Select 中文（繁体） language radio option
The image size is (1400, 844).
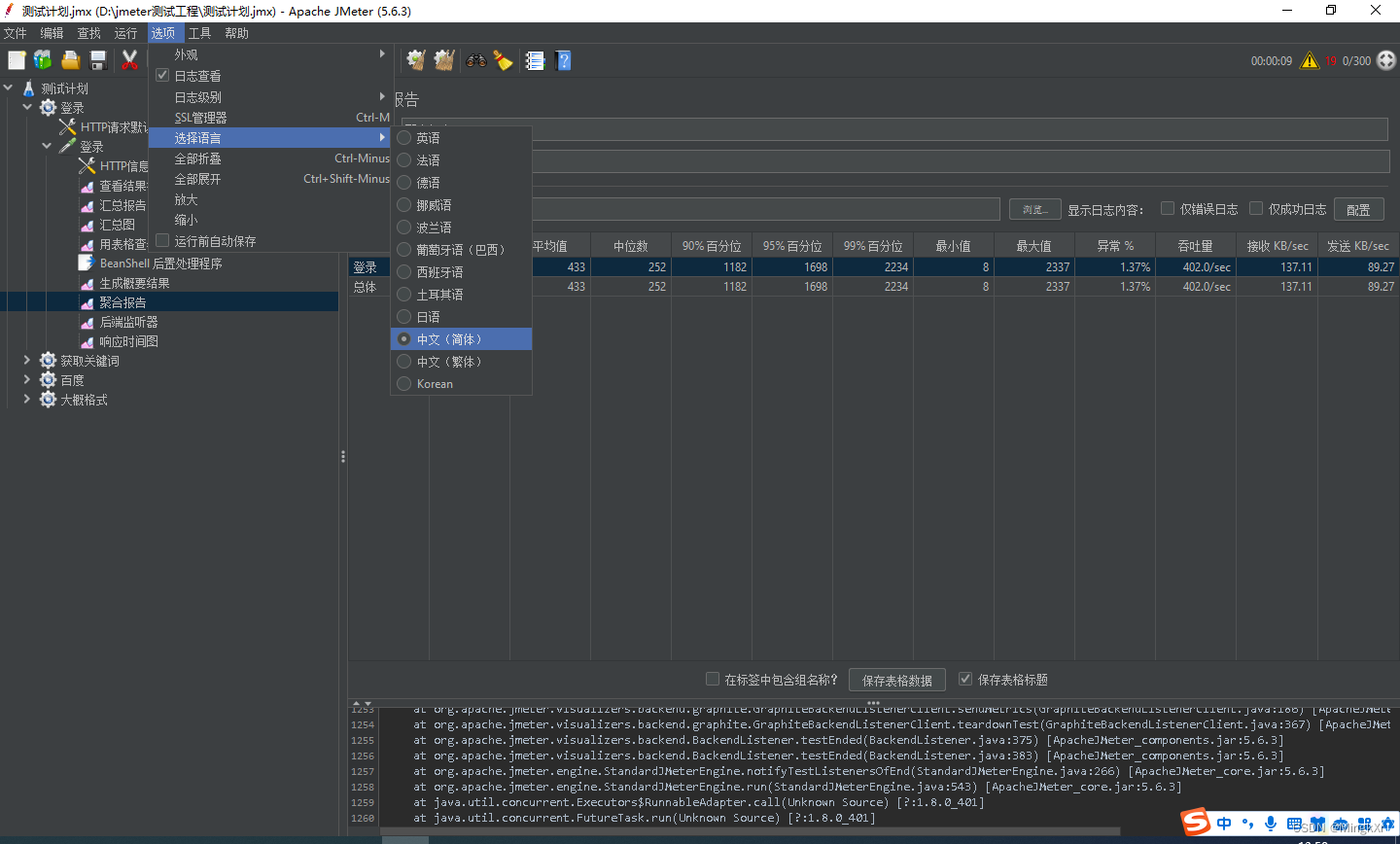(x=461, y=362)
